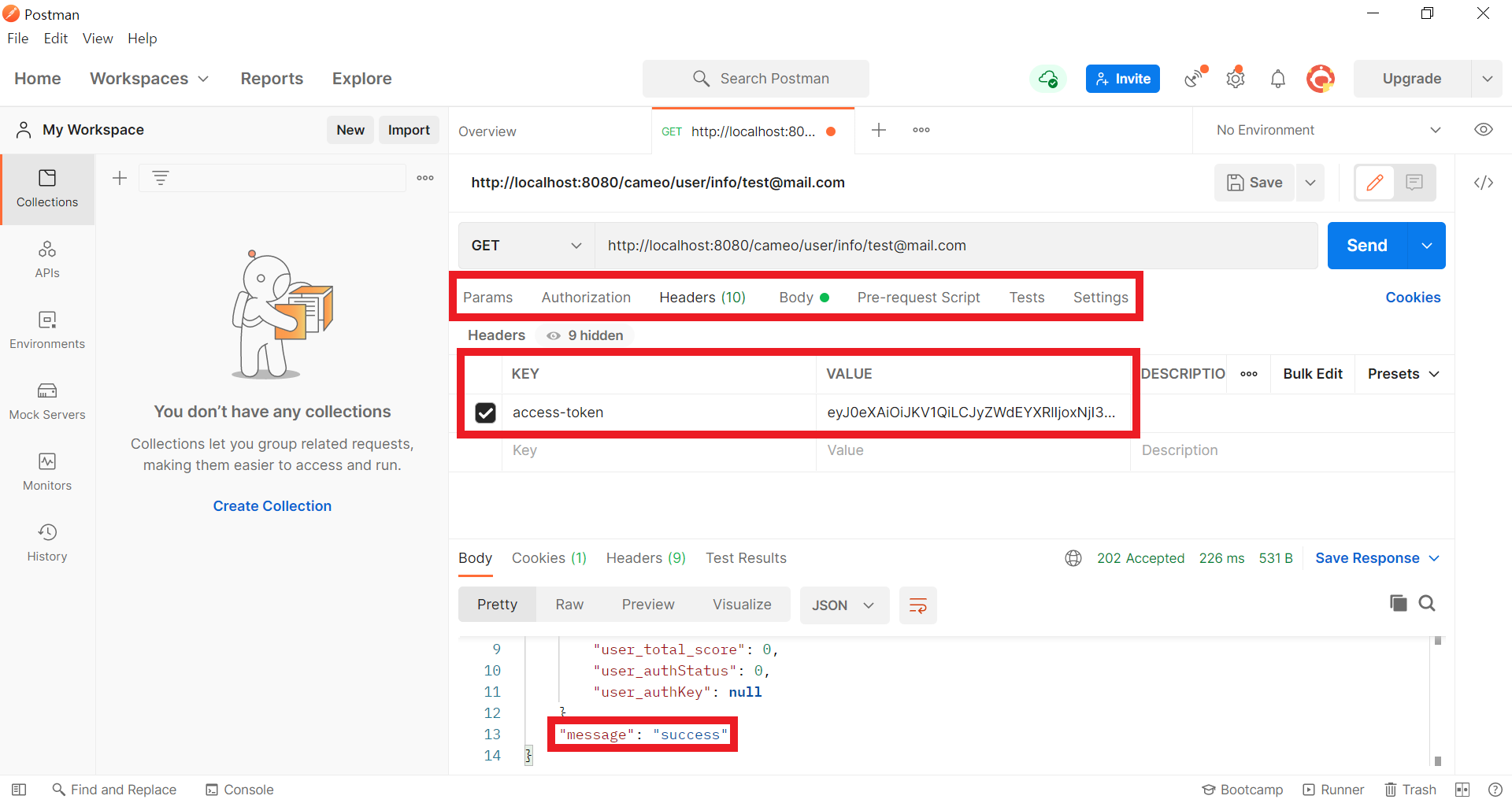Open the Overview tab
The width and height of the screenshot is (1512, 803).
(487, 131)
